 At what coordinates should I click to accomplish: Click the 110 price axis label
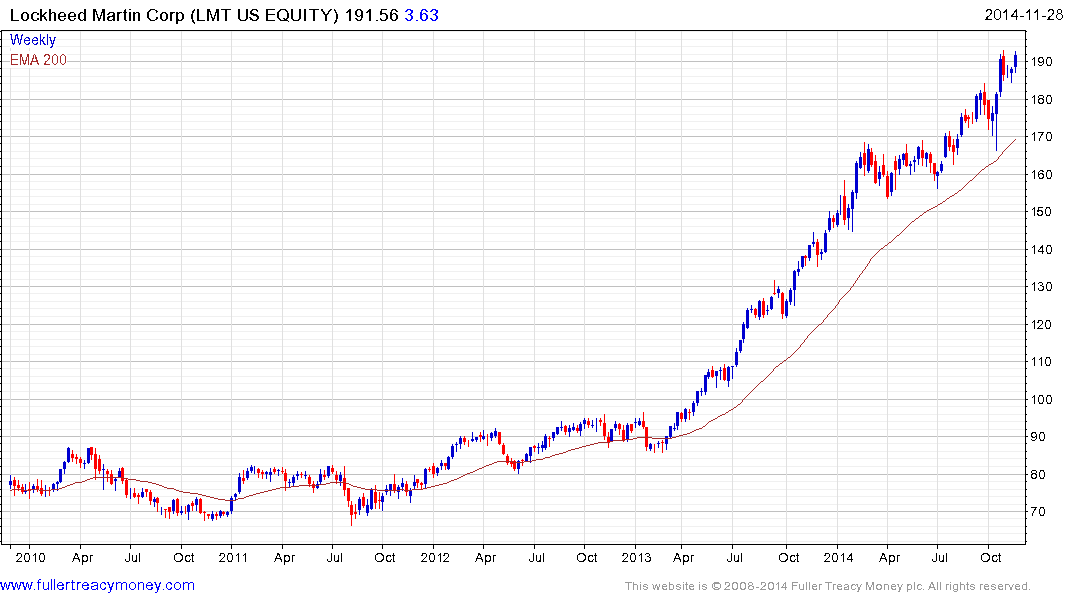coord(1041,361)
